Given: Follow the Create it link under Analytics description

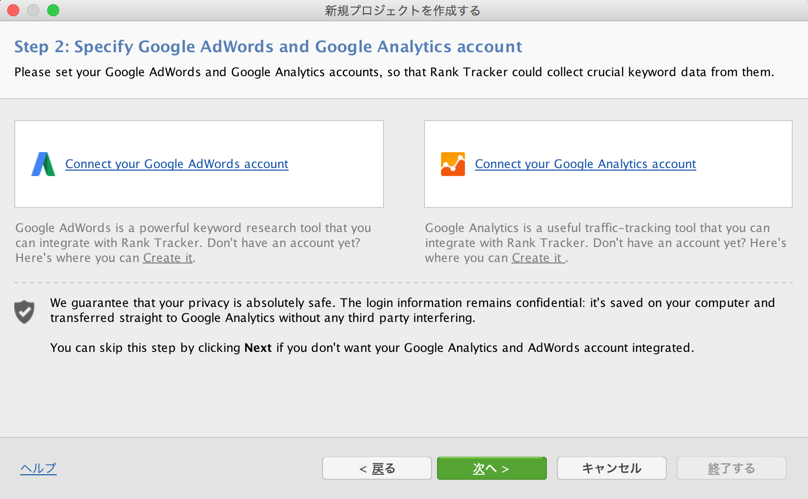Looking at the screenshot, I should 537,258.
